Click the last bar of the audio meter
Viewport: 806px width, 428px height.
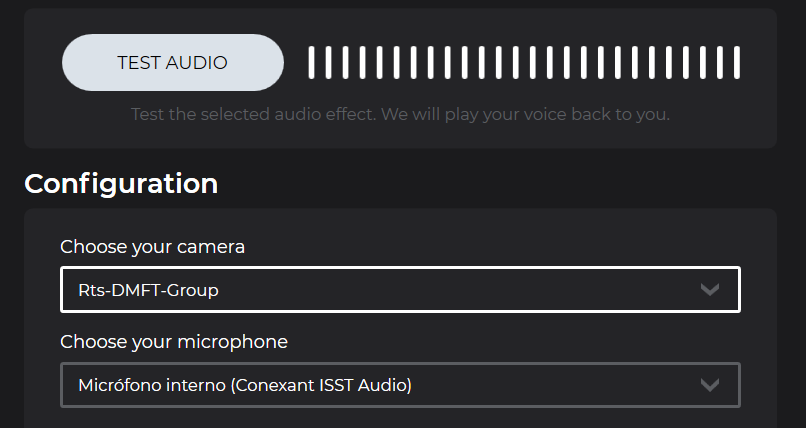pos(736,62)
